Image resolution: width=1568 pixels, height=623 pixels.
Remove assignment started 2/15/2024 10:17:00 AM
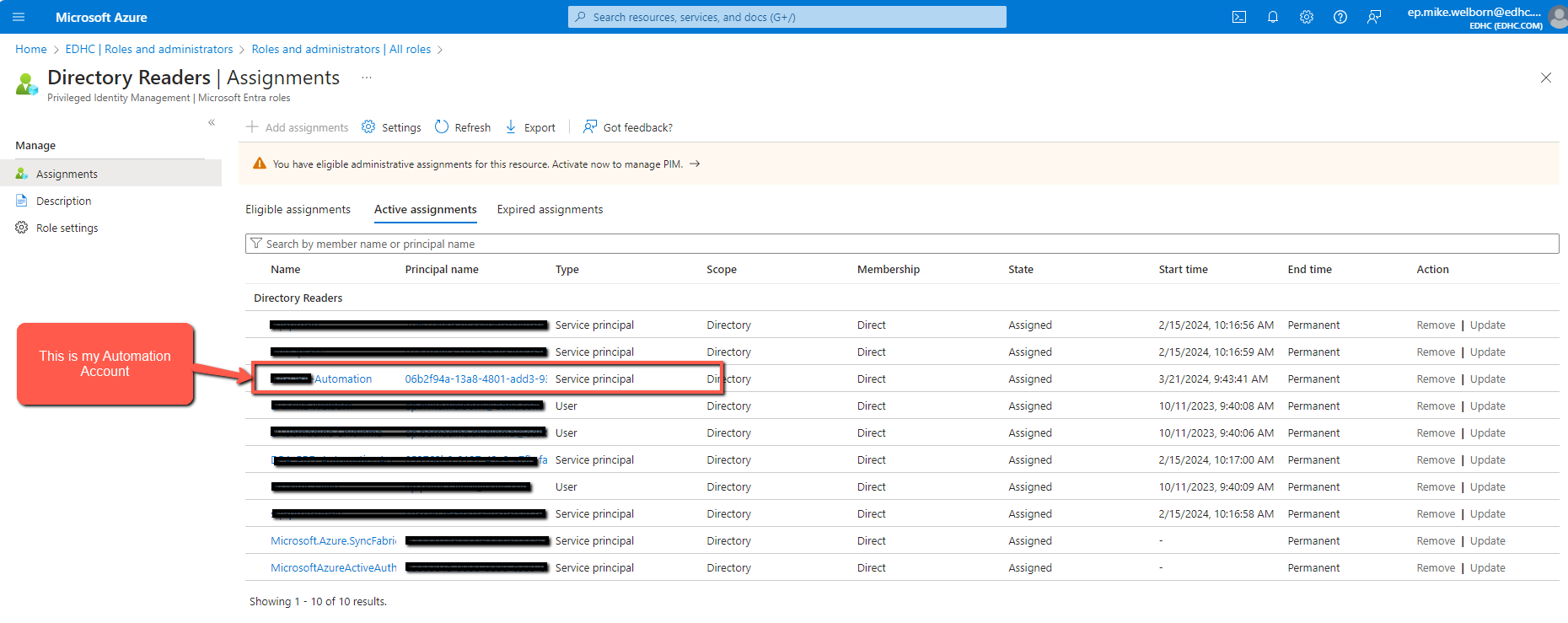[x=1436, y=459]
